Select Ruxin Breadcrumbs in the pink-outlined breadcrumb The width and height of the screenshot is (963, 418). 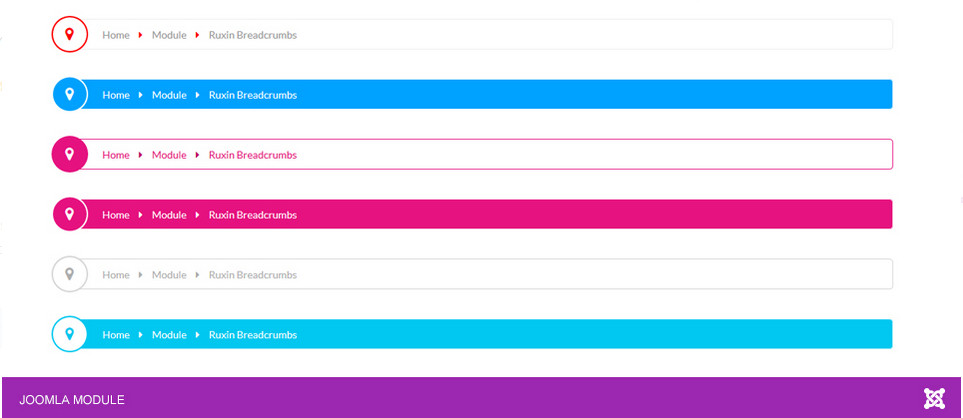(253, 155)
